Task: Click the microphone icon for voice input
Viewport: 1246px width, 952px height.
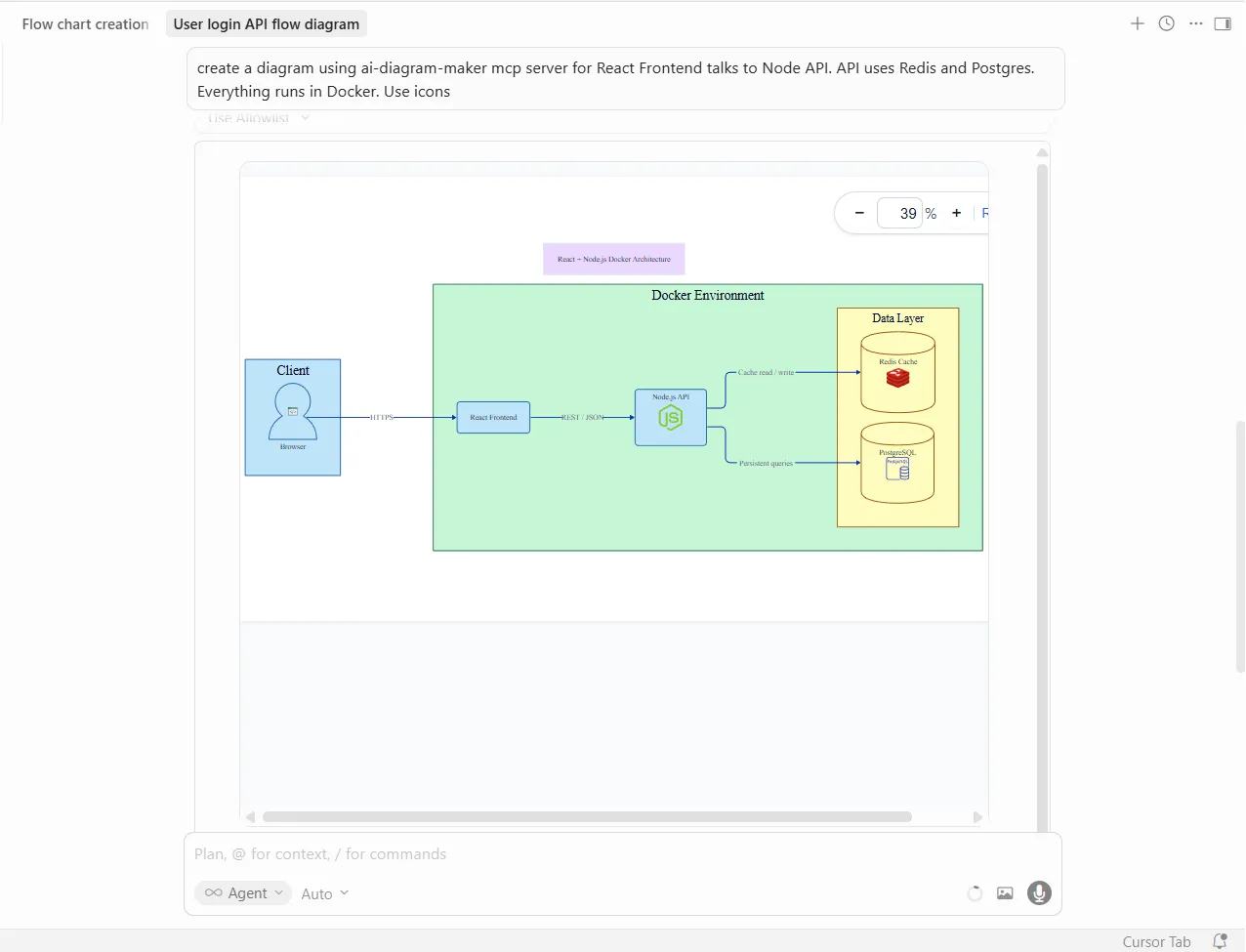Action: (x=1038, y=892)
